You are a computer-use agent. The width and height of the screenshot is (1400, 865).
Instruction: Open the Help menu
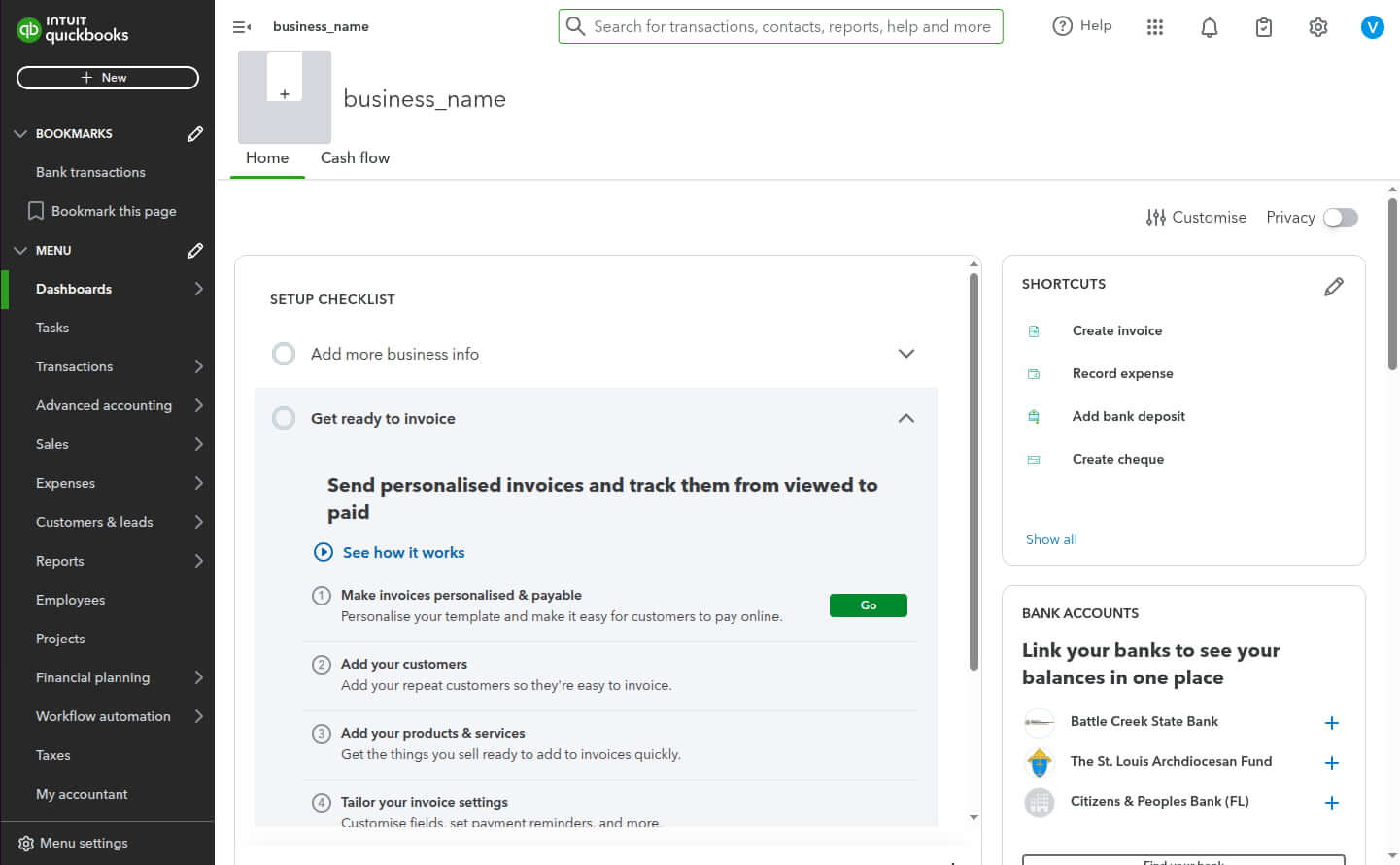coord(1082,26)
